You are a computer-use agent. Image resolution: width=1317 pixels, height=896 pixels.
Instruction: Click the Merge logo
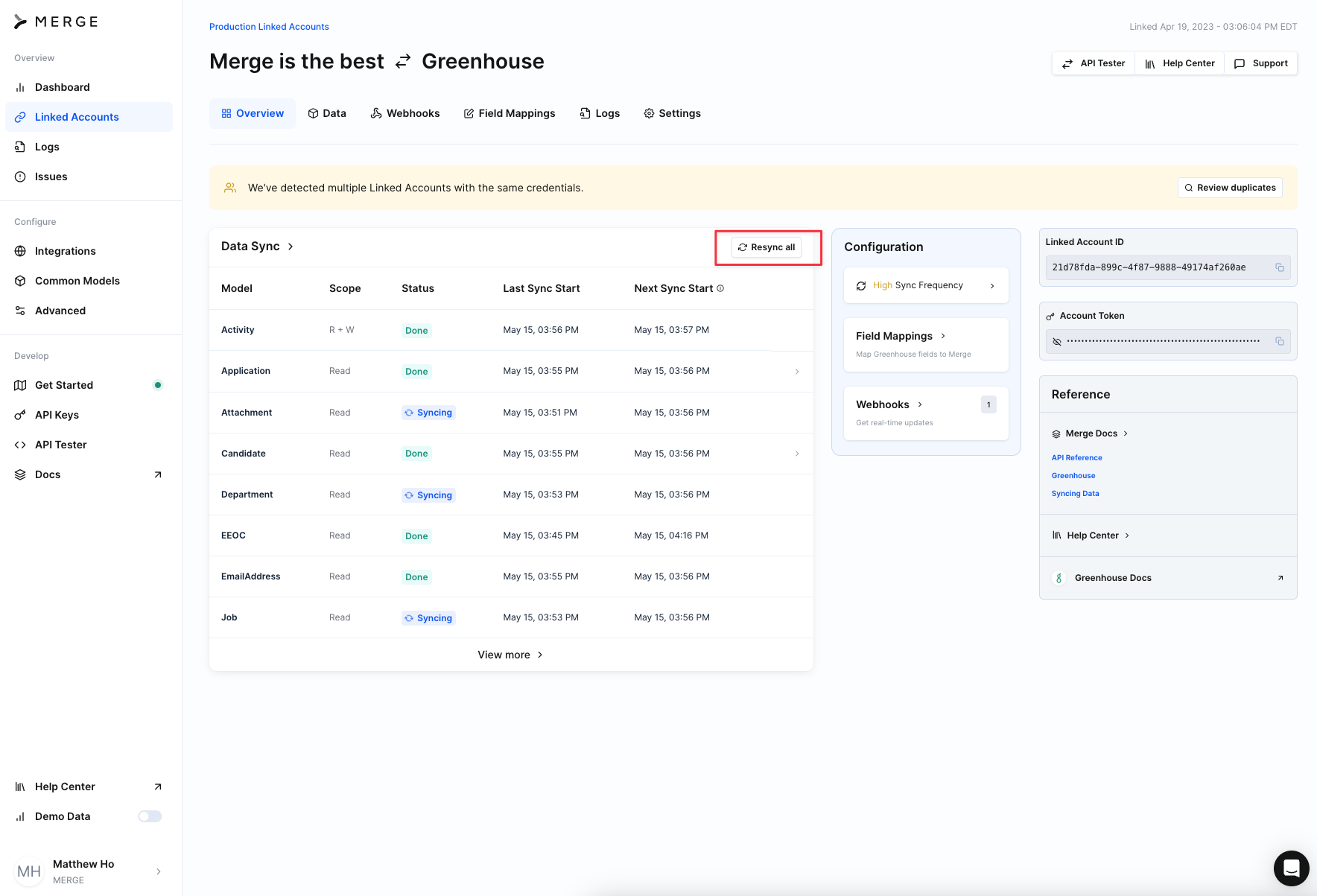point(57,22)
